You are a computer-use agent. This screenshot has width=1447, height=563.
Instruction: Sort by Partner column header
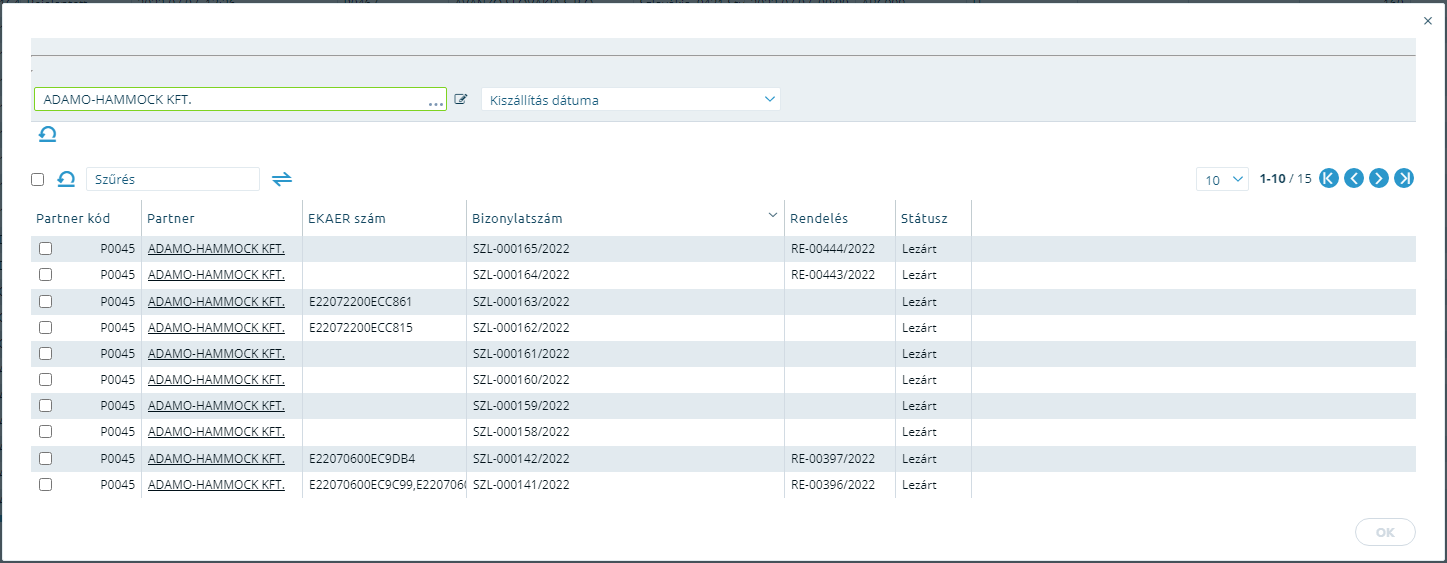(x=171, y=218)
